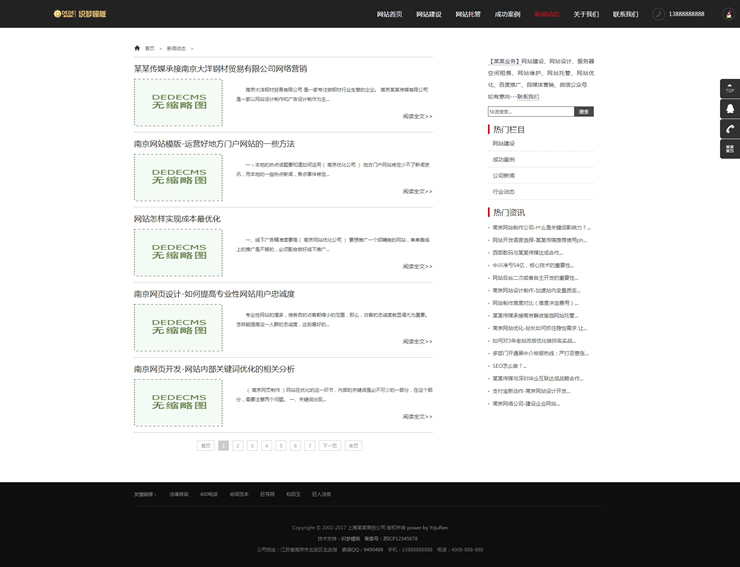Open 联系我们 in the top navigation
The height and width of the screenshot is (567, 740).
625,15
